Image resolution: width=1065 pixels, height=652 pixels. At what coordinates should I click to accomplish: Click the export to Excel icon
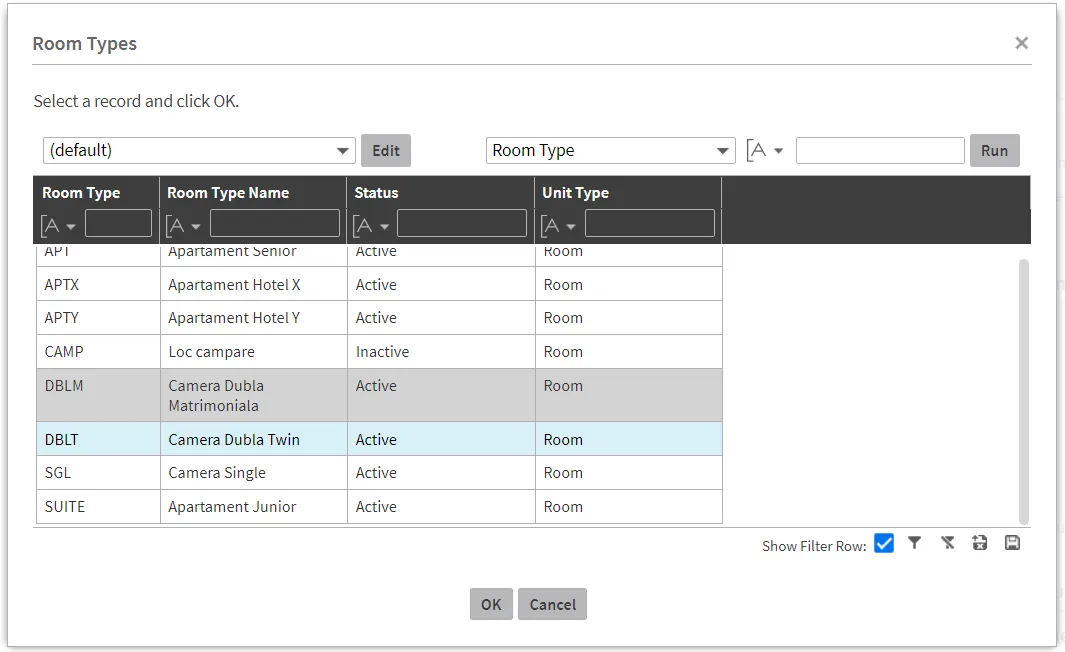coord(979,543)
